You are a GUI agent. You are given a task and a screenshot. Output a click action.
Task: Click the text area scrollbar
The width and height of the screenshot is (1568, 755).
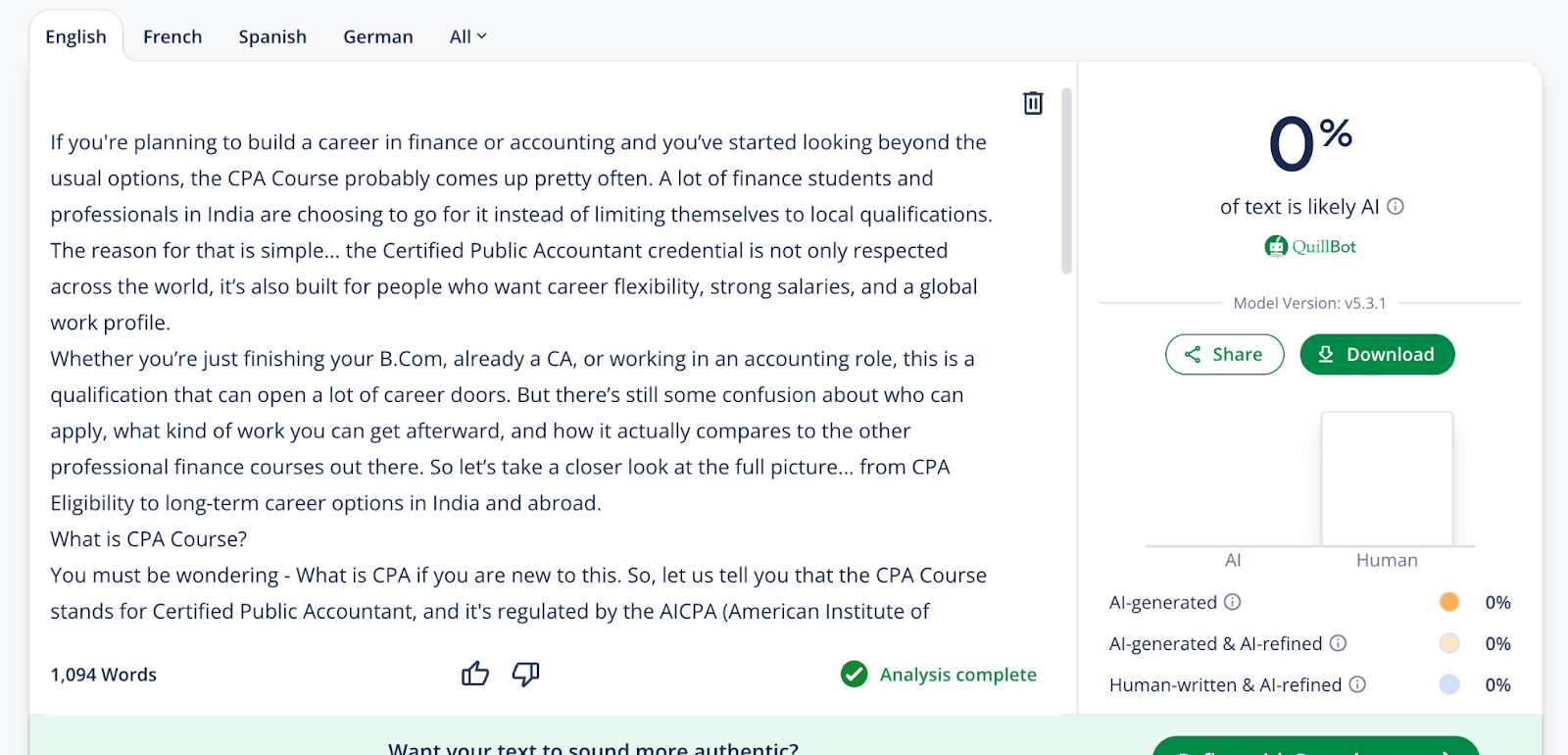click(x=1066, y=181)
